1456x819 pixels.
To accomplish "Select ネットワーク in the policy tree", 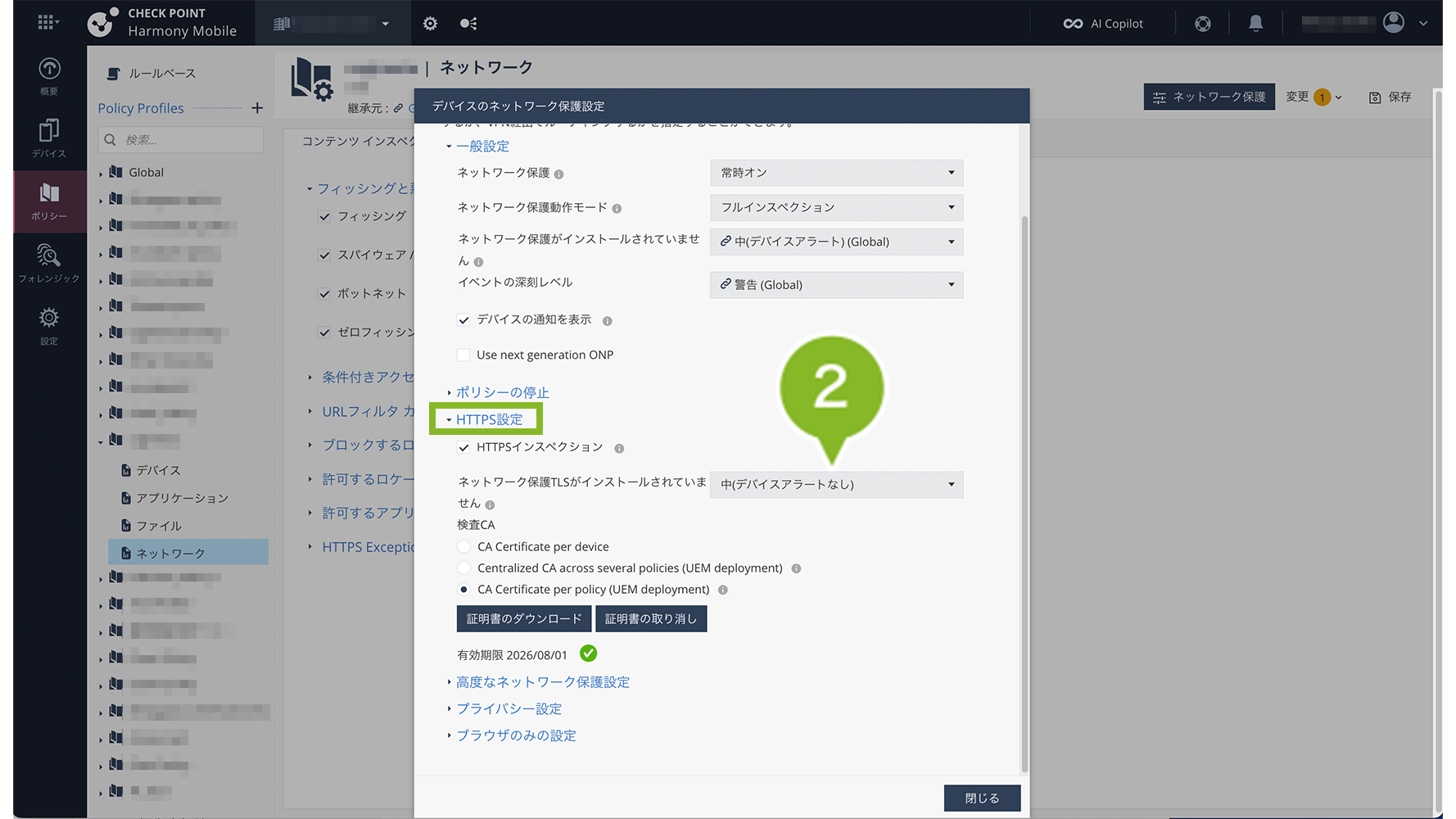I will click(170, 554).
